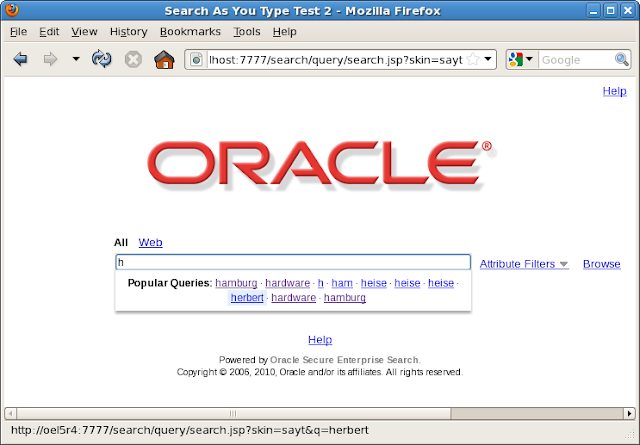This screenshot has width=640, height=445.
Task: Click the search query input containing h
Action: tap(293, 262)
